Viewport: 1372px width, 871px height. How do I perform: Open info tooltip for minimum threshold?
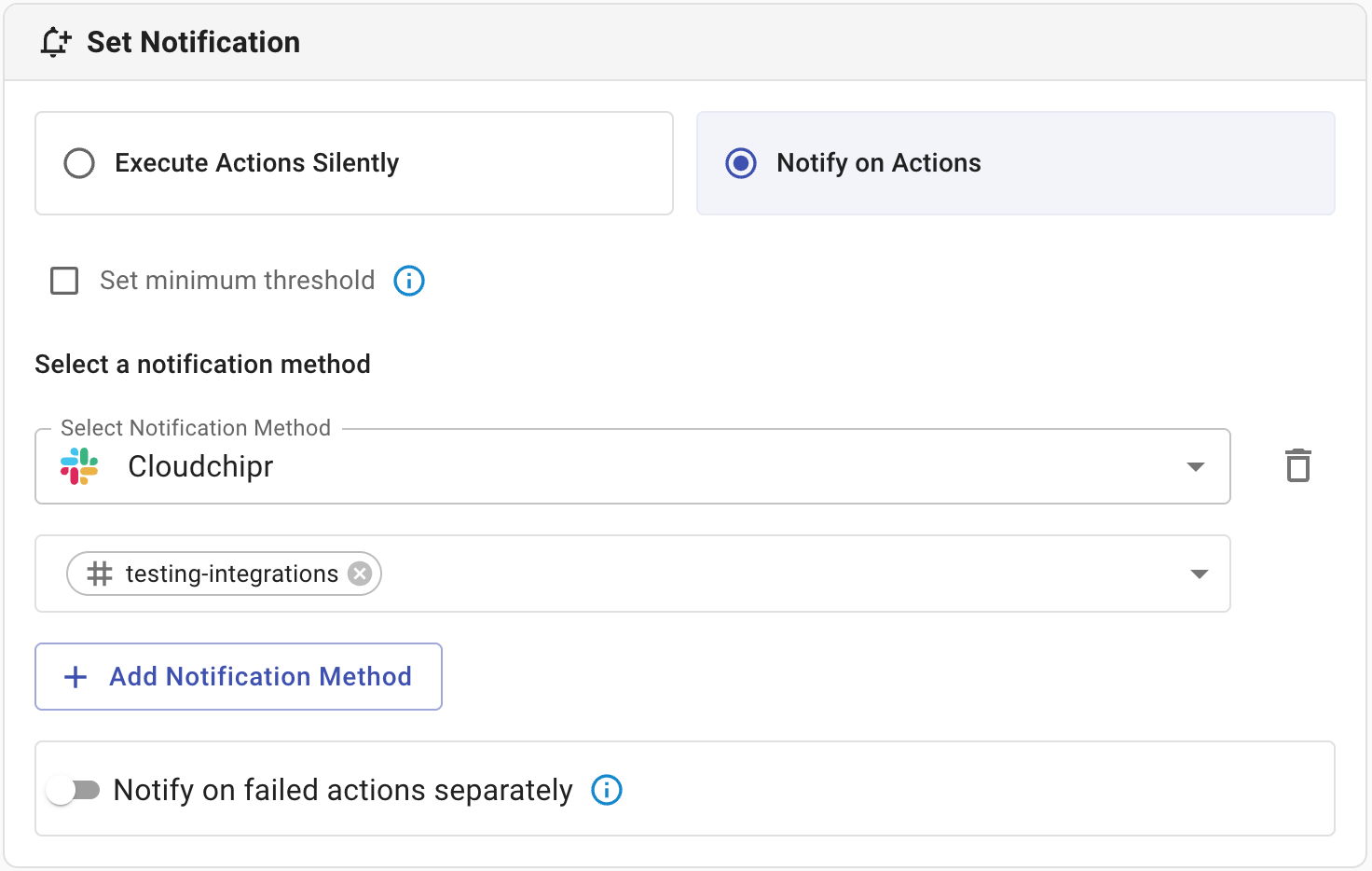[409, 281]
